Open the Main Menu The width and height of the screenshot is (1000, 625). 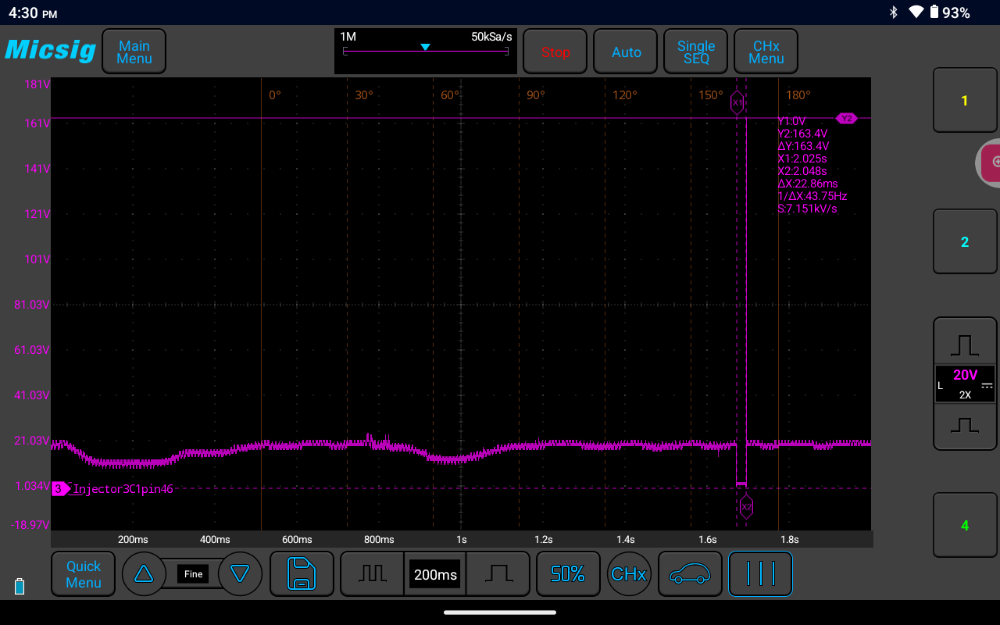point(134,52)
